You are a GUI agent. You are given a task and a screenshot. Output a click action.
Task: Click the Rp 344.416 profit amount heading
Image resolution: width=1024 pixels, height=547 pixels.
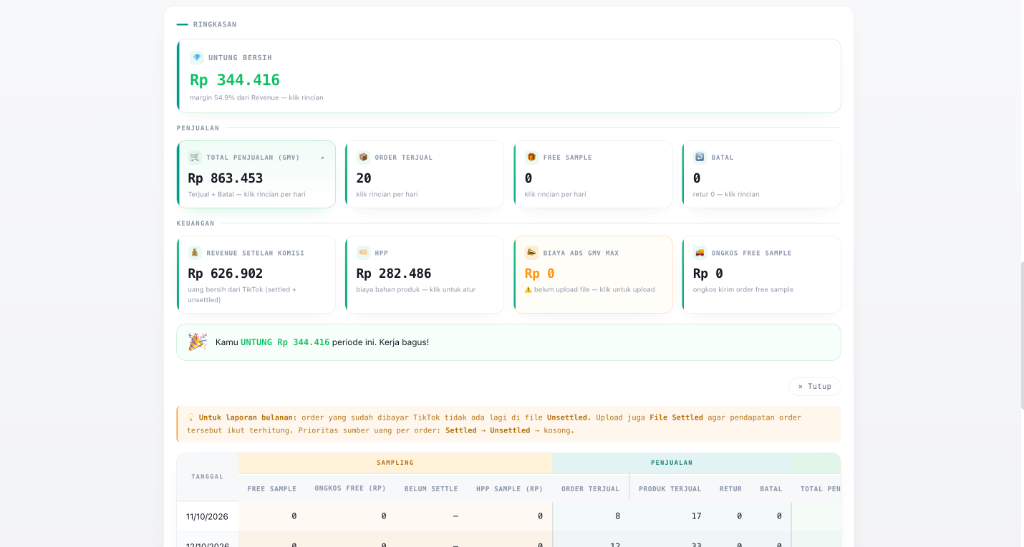[x=234, y=80]
